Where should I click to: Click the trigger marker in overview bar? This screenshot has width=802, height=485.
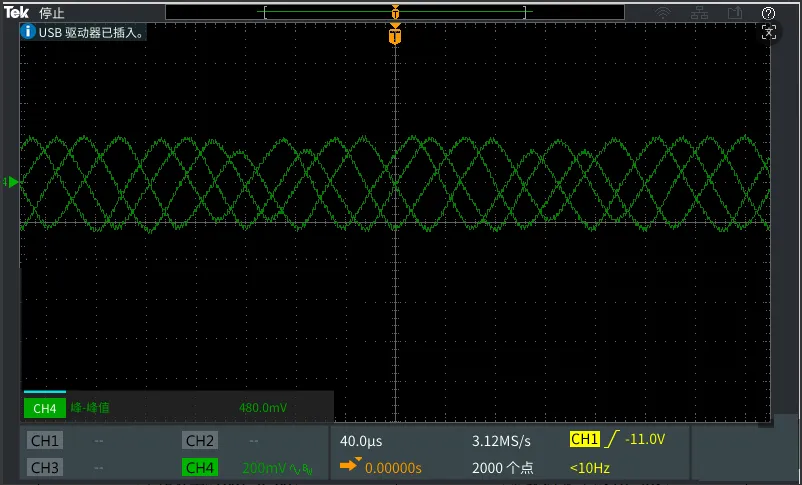(x=395, y=12)
